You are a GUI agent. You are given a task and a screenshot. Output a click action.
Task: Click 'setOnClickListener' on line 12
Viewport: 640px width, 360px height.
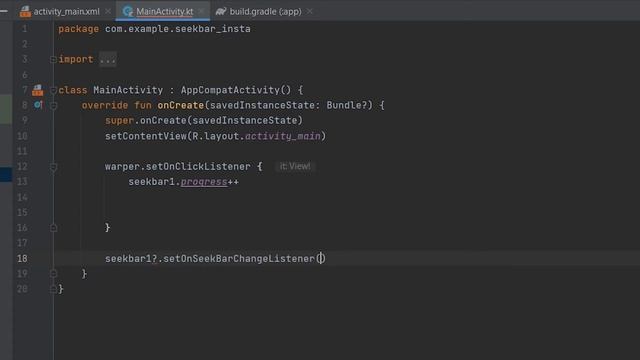[x=198, y=167]
